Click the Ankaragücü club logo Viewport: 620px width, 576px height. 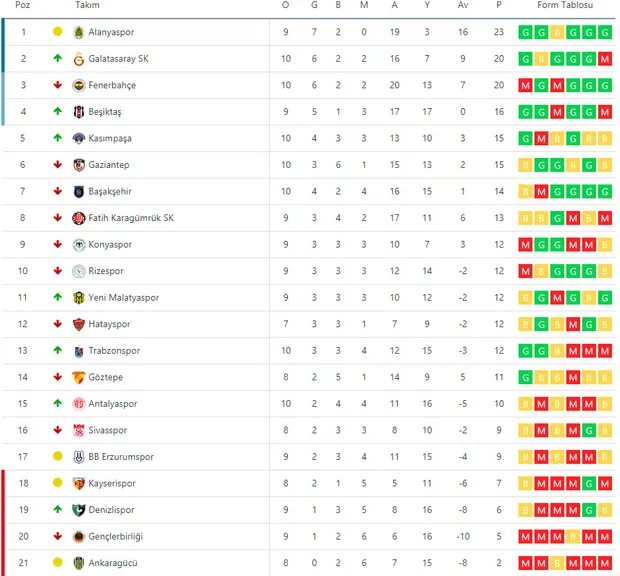point(79,563)
